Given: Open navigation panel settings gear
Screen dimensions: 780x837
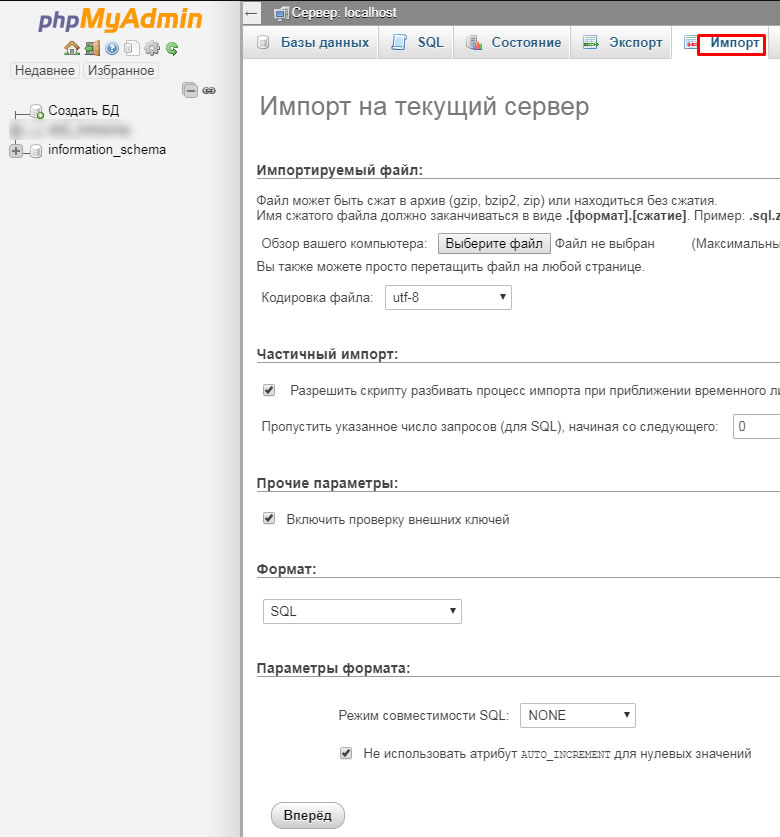Looking at the screenshot, I should [x=152, y=49].
